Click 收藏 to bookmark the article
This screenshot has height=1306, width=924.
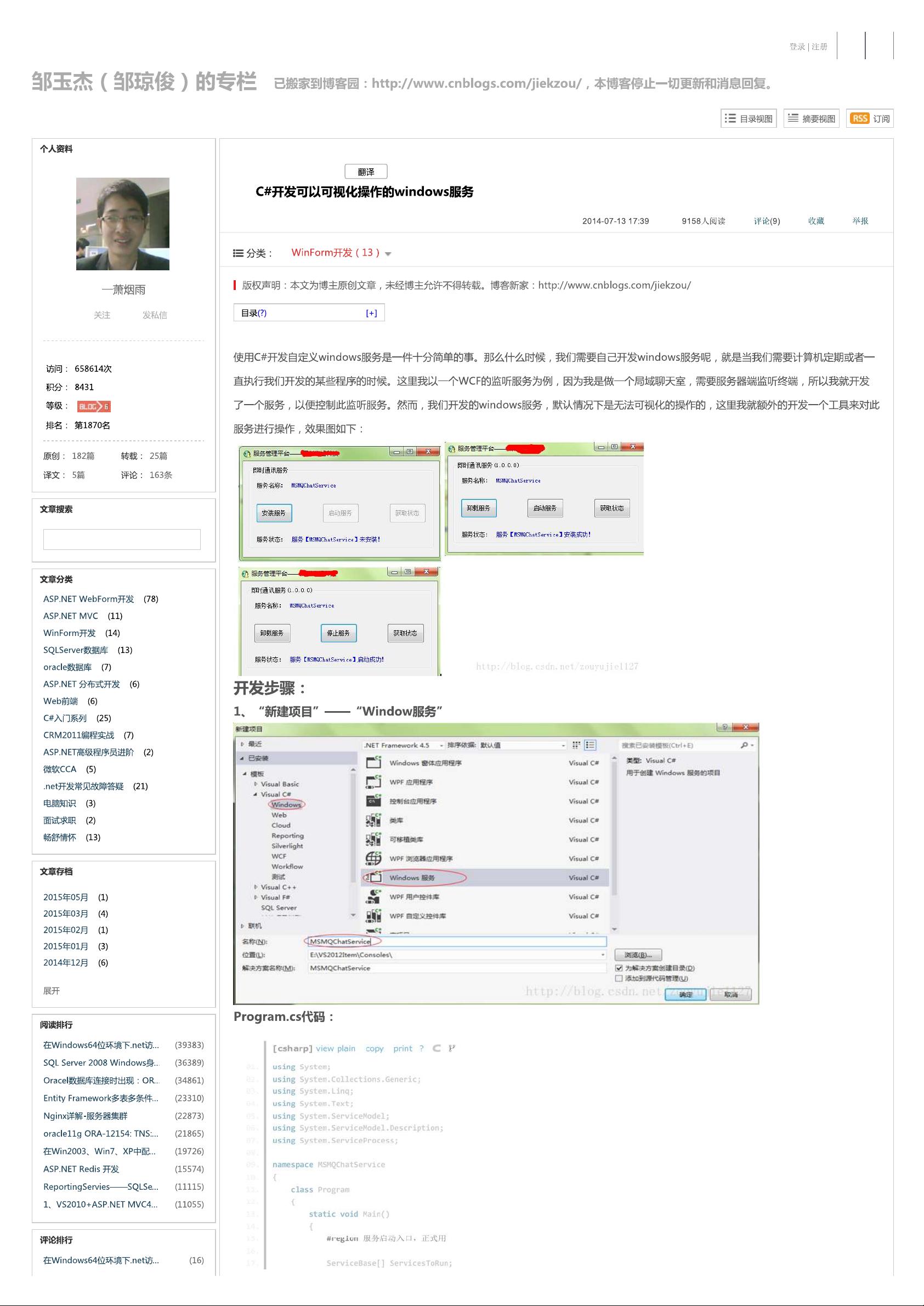point(816,221)
